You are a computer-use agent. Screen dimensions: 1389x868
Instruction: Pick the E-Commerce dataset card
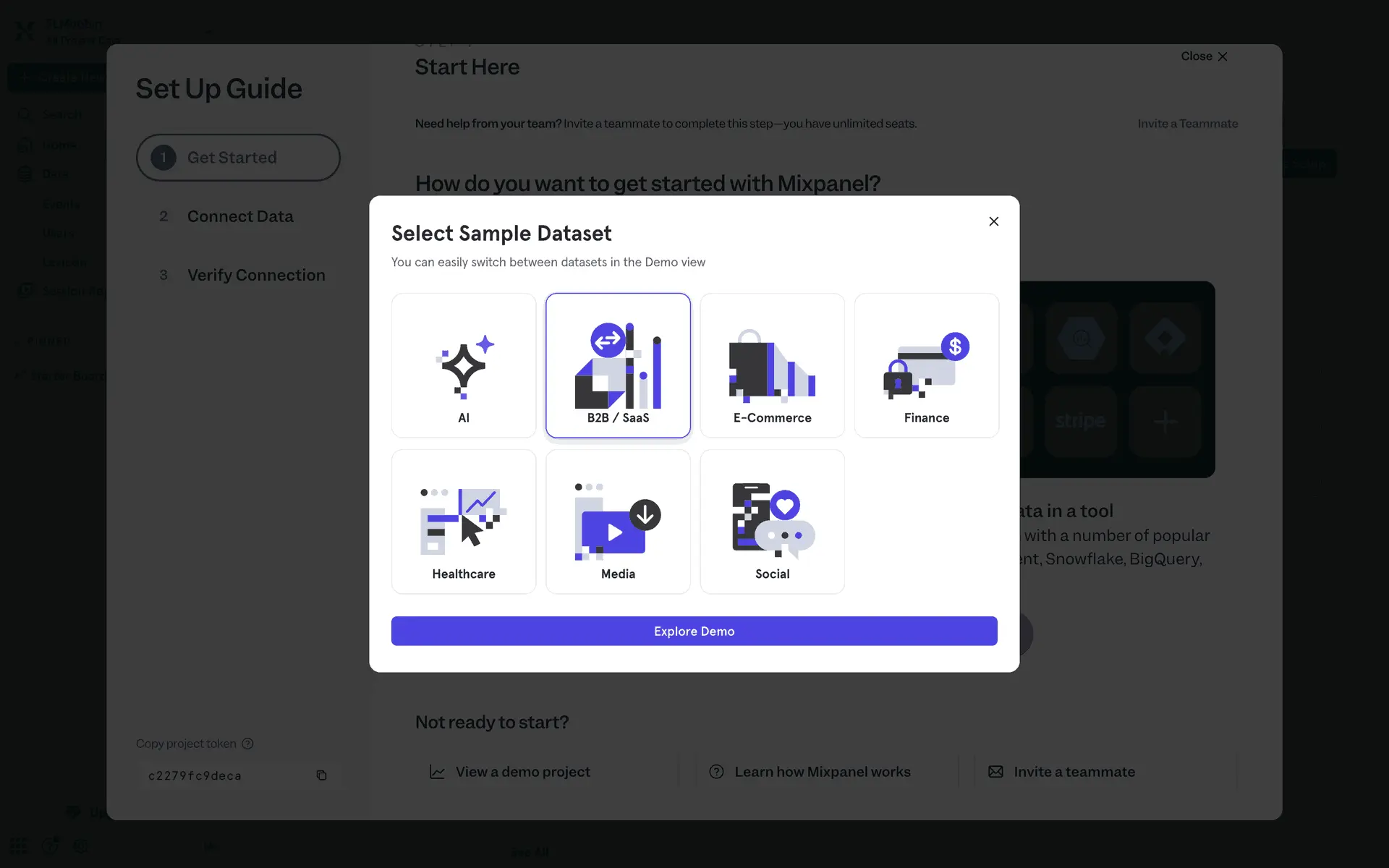(772, 365)
